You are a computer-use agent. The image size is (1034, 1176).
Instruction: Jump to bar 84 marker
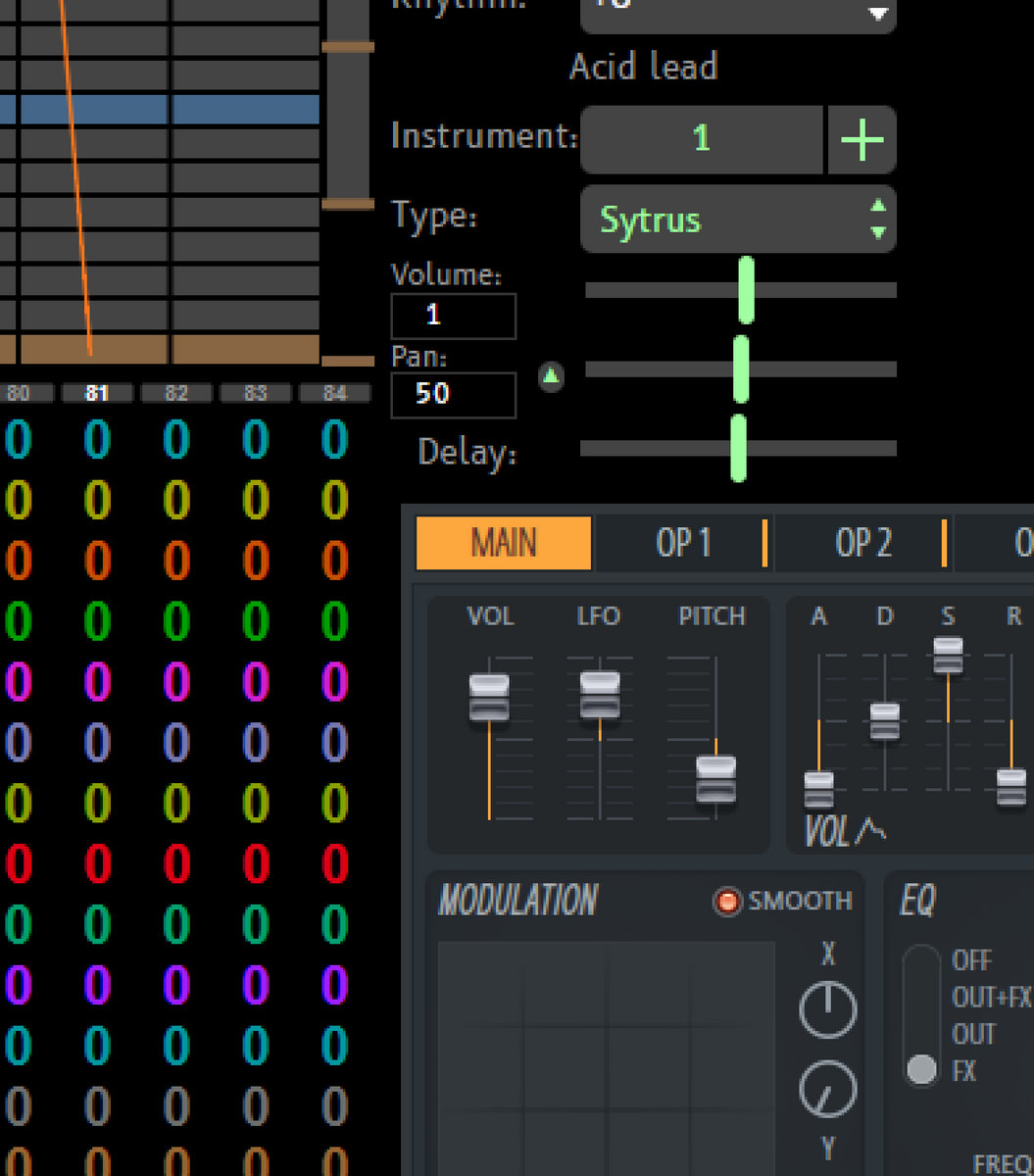tap(334, 394)
